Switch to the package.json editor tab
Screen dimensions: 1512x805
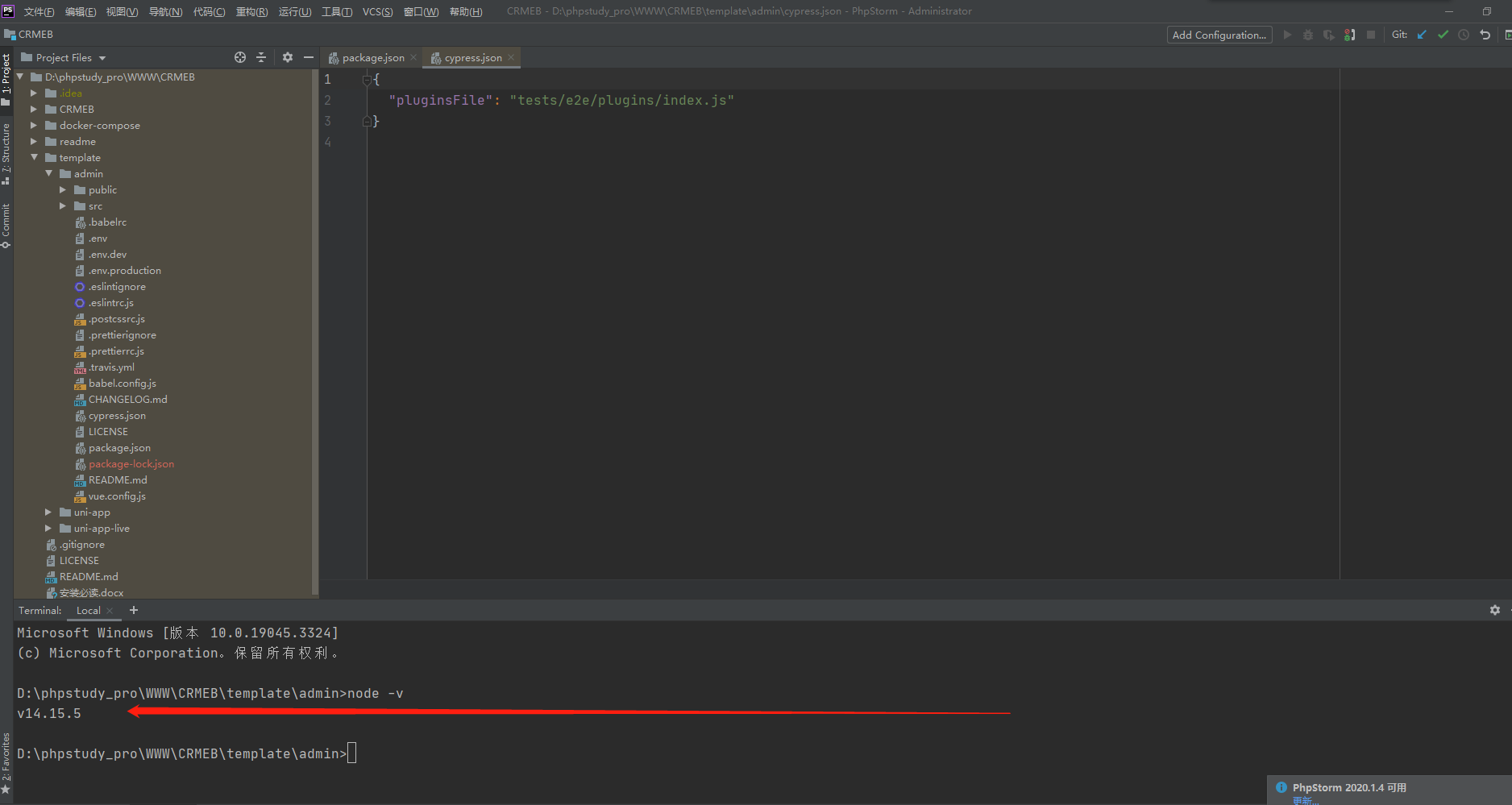373,57
